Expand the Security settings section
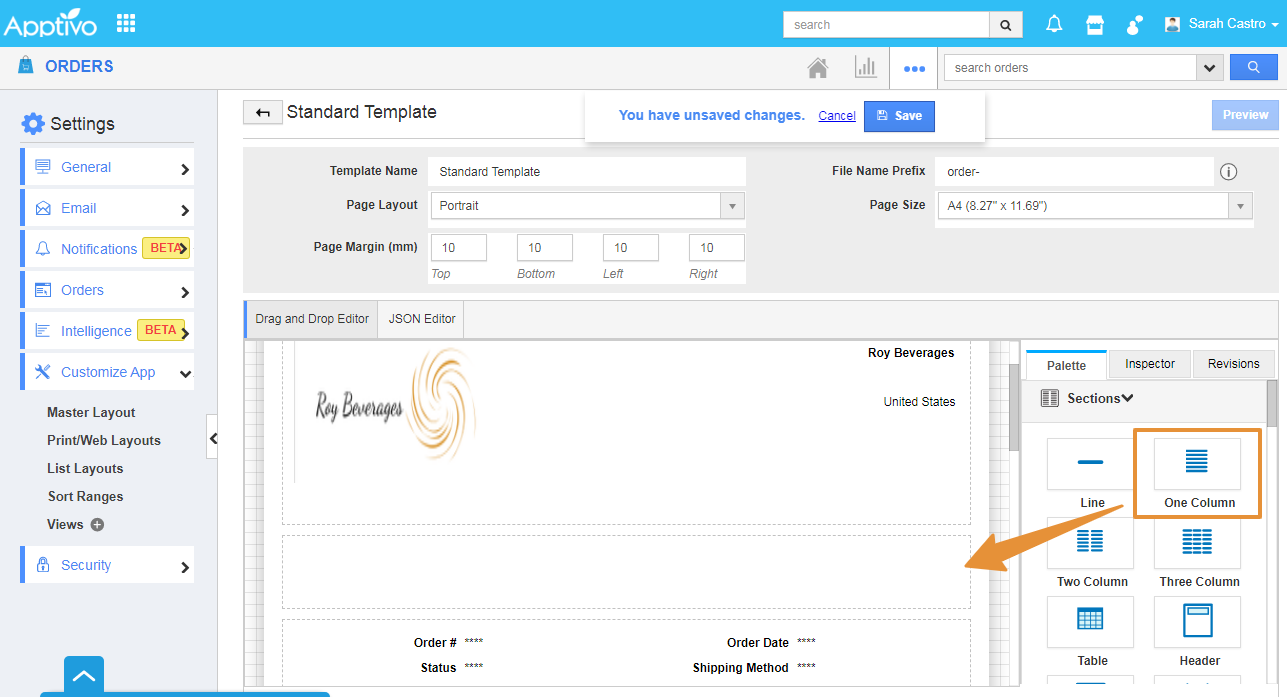Screen dimensions: 1287x697 tap(107, 565)
